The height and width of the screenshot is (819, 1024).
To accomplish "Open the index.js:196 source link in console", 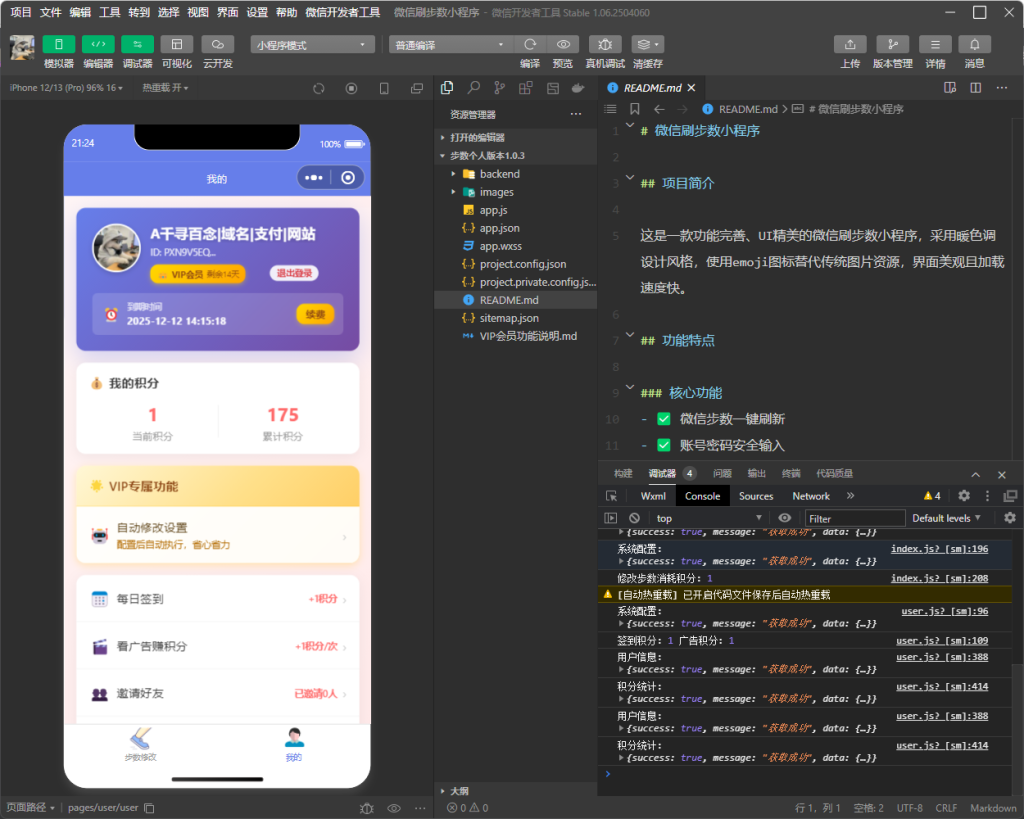I will 939,549.
